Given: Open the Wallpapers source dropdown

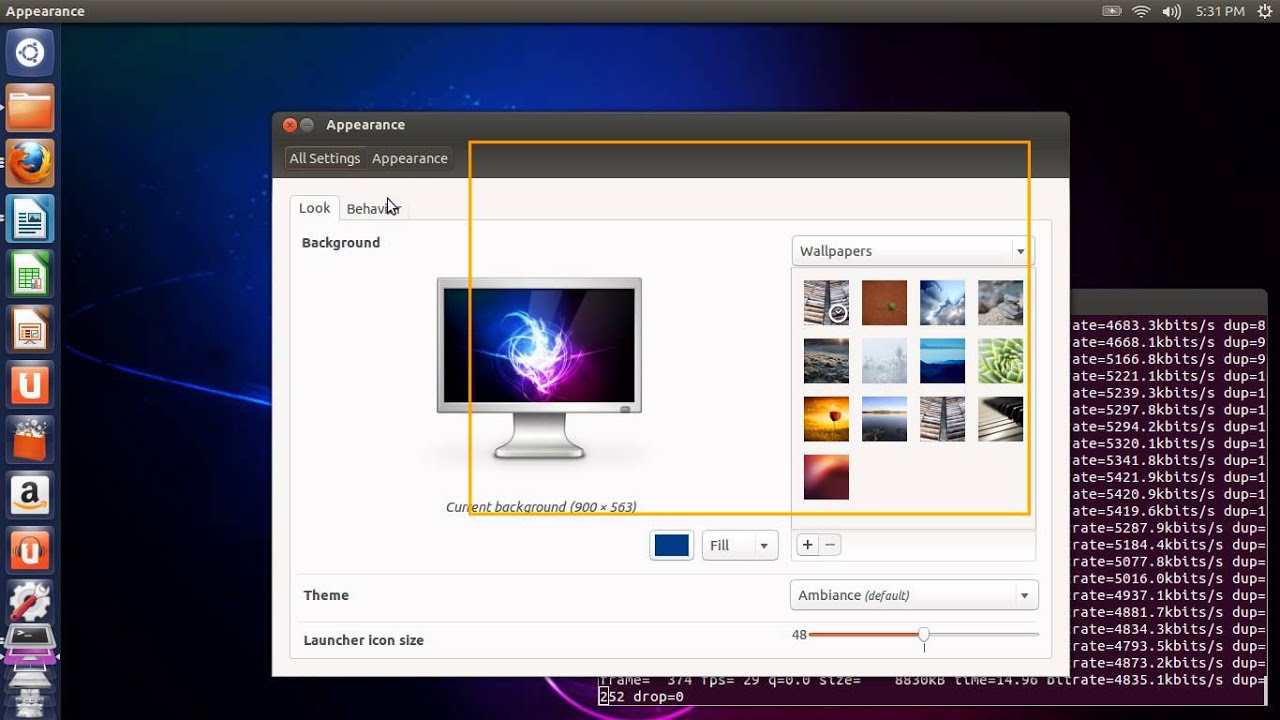Looking at the screenshot, I should [913, 251].
